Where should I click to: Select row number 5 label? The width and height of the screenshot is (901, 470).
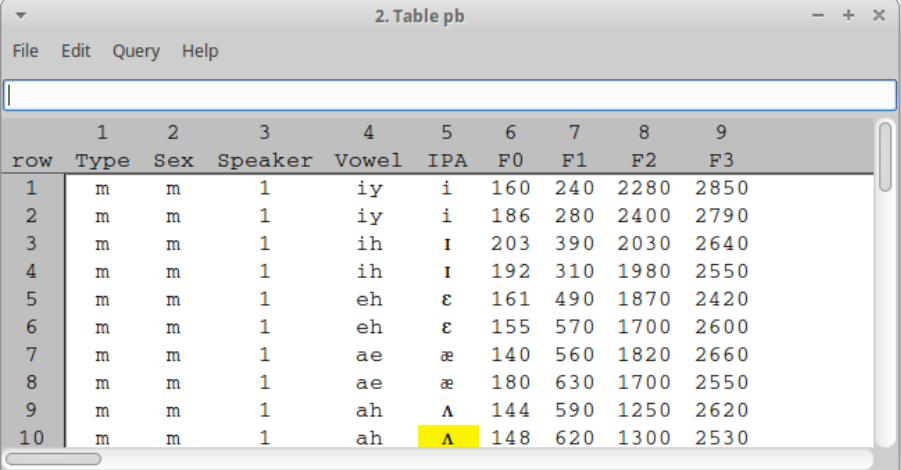coord(32,299)
